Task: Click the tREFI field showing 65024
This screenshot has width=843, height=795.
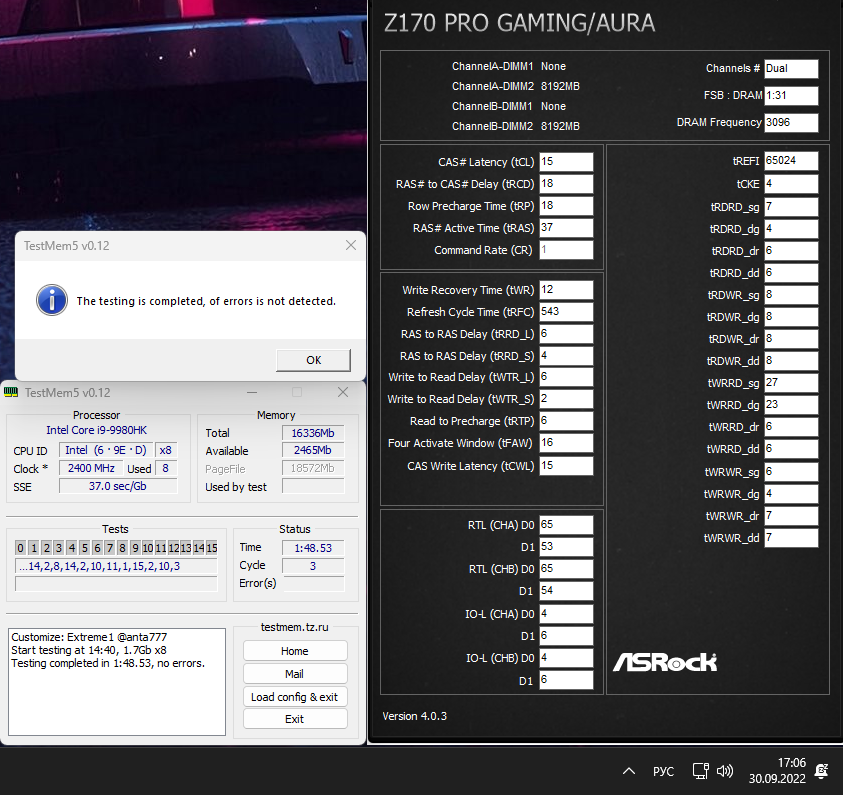Action: [791, 161]
